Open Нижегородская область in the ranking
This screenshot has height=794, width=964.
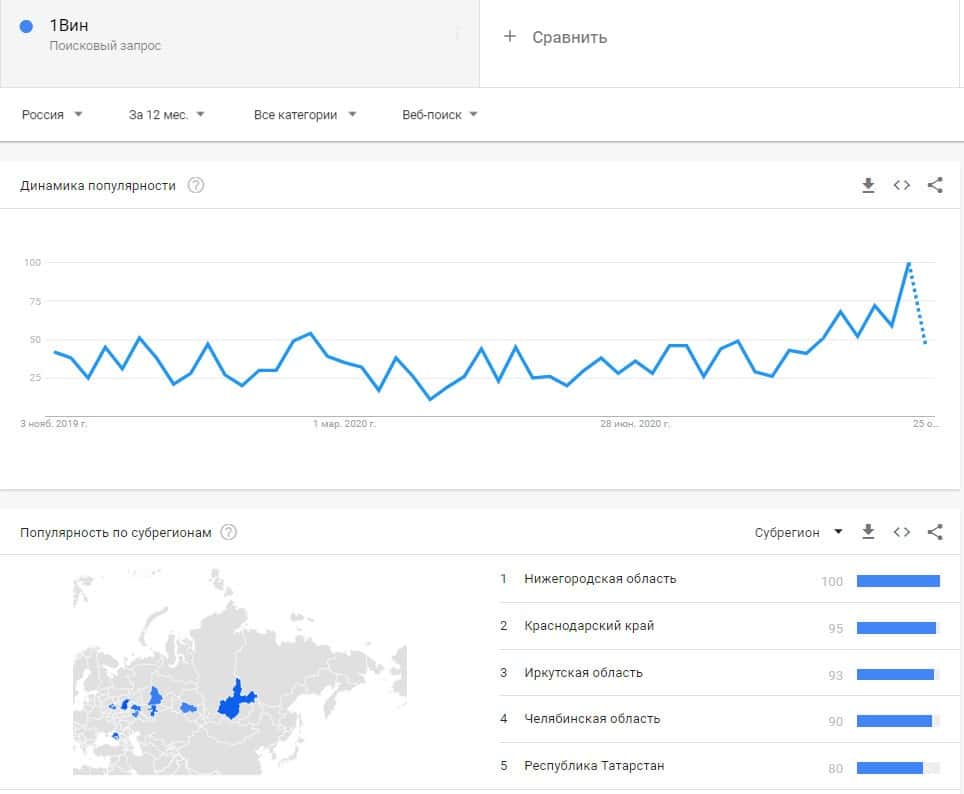(x=600, y=579)
